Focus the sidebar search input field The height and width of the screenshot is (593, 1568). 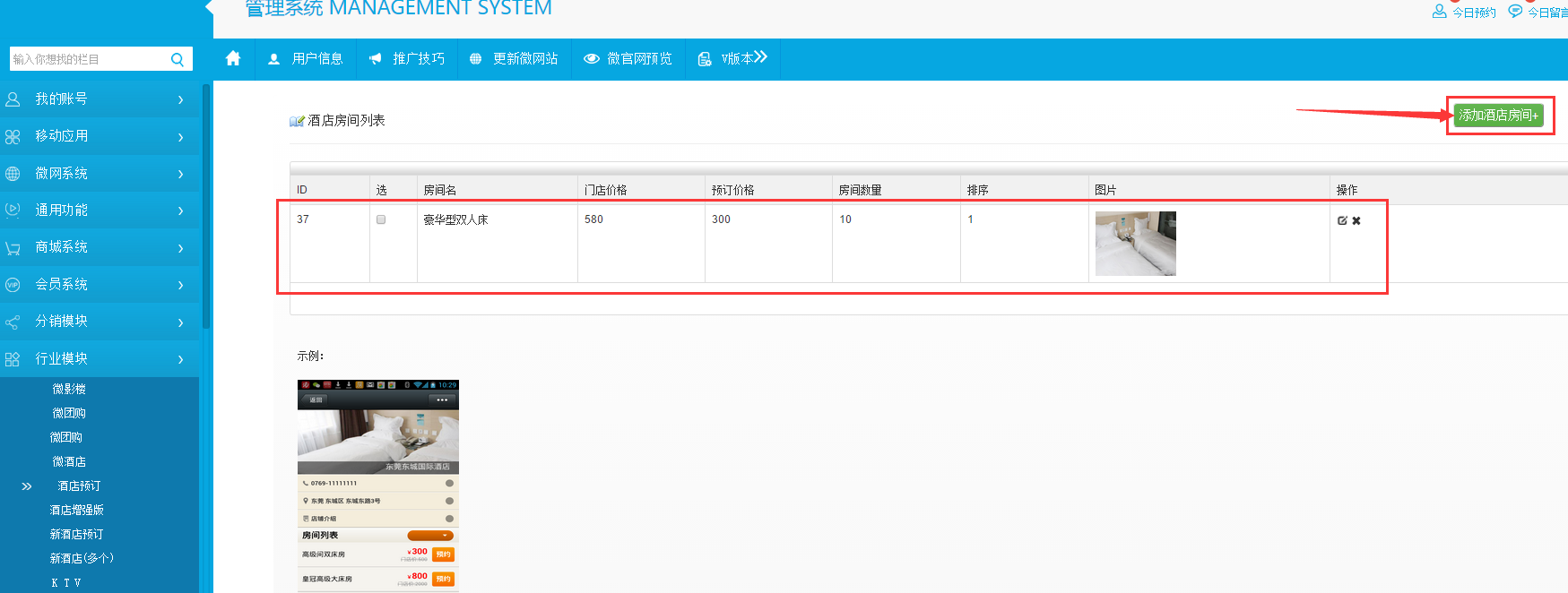(x=88, y=59)
